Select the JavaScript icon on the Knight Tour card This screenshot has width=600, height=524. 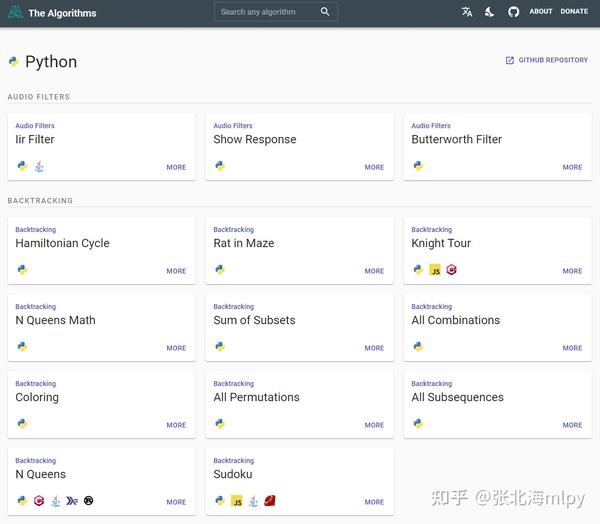point(435,270)
